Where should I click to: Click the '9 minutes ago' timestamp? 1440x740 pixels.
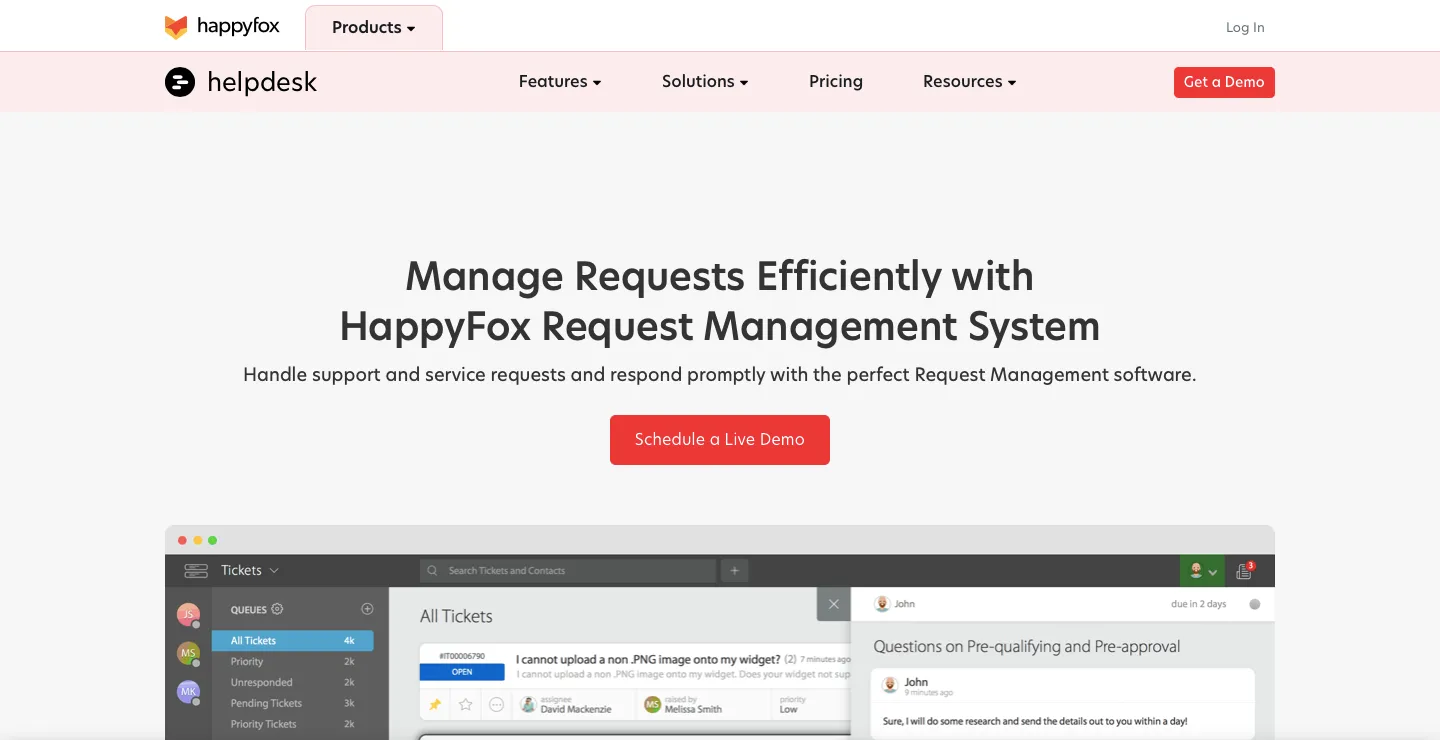(x=929, y=693)
